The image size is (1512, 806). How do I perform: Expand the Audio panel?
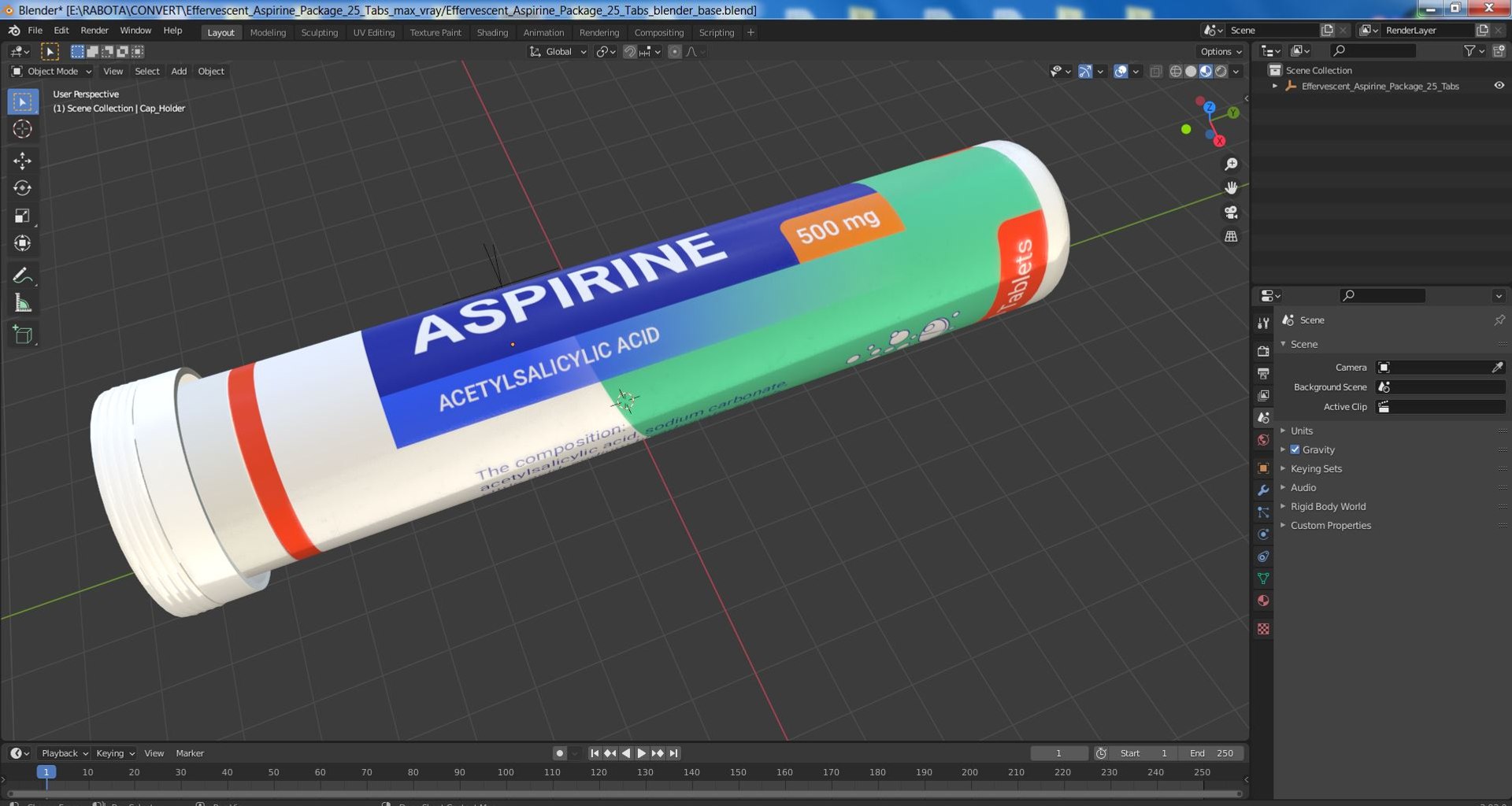click(1303, 487)
